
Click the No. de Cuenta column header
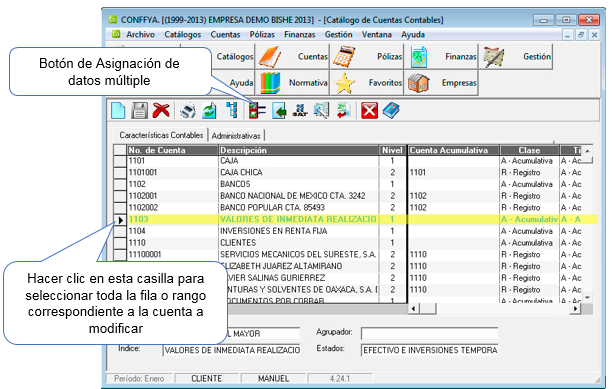[172, 150]
